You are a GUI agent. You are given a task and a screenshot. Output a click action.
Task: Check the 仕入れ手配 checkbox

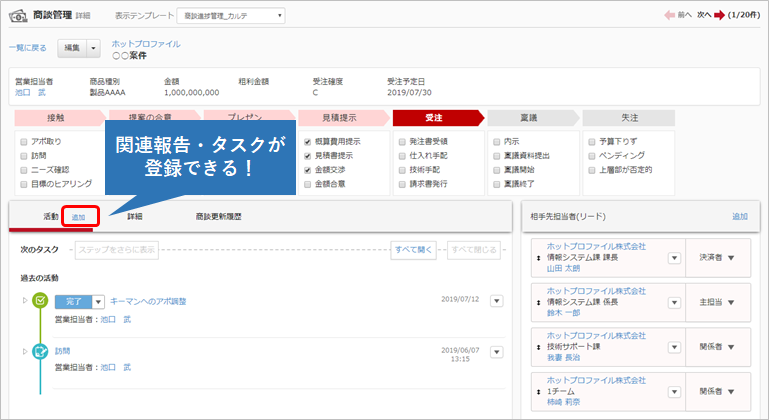click(402, 156)
